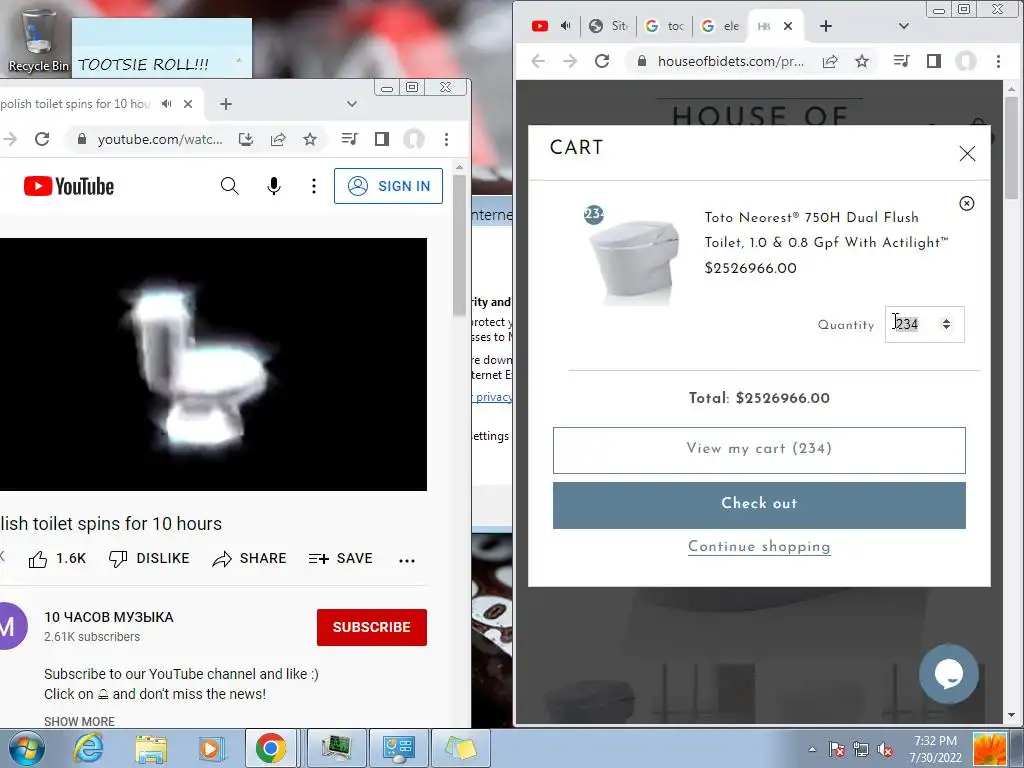The width and height of the screenshot is (1024, 768).
Task: Bookmark houseofbidets page with star
Action: [862, 61]
